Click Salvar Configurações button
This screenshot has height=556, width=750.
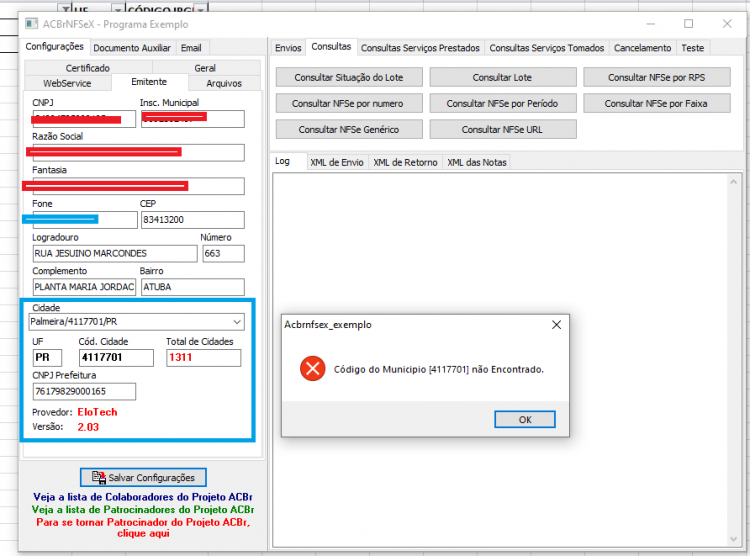[x=143, y=477]
